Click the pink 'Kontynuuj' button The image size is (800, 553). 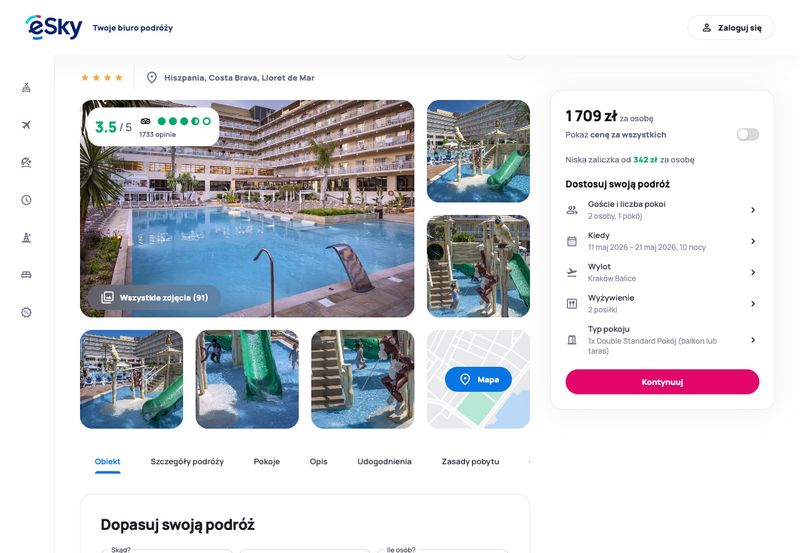point(662,382)
